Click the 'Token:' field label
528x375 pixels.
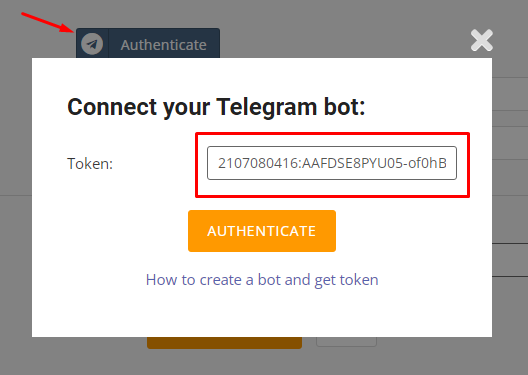click(x=90, y=164)
